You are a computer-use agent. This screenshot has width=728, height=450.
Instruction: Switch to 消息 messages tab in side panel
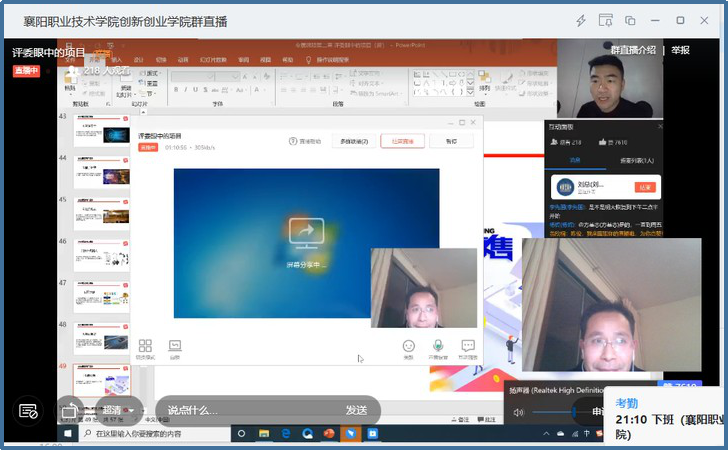575,160
